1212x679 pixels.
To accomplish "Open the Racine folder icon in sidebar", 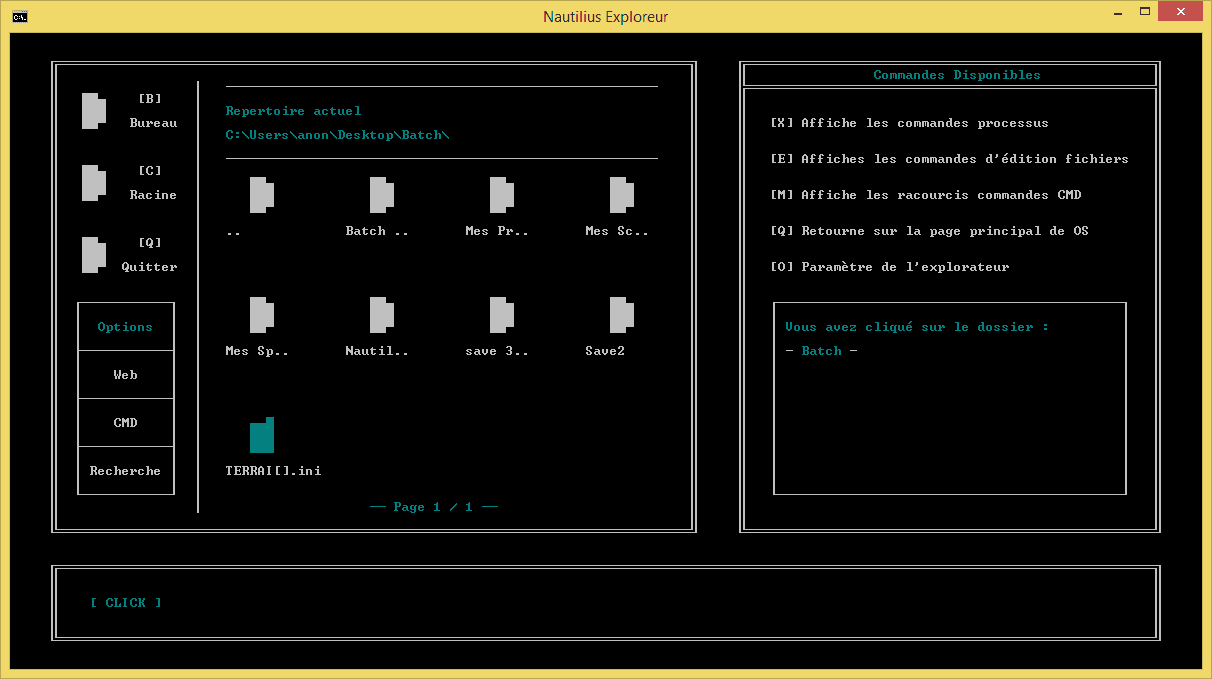I will tap(93, 183).
